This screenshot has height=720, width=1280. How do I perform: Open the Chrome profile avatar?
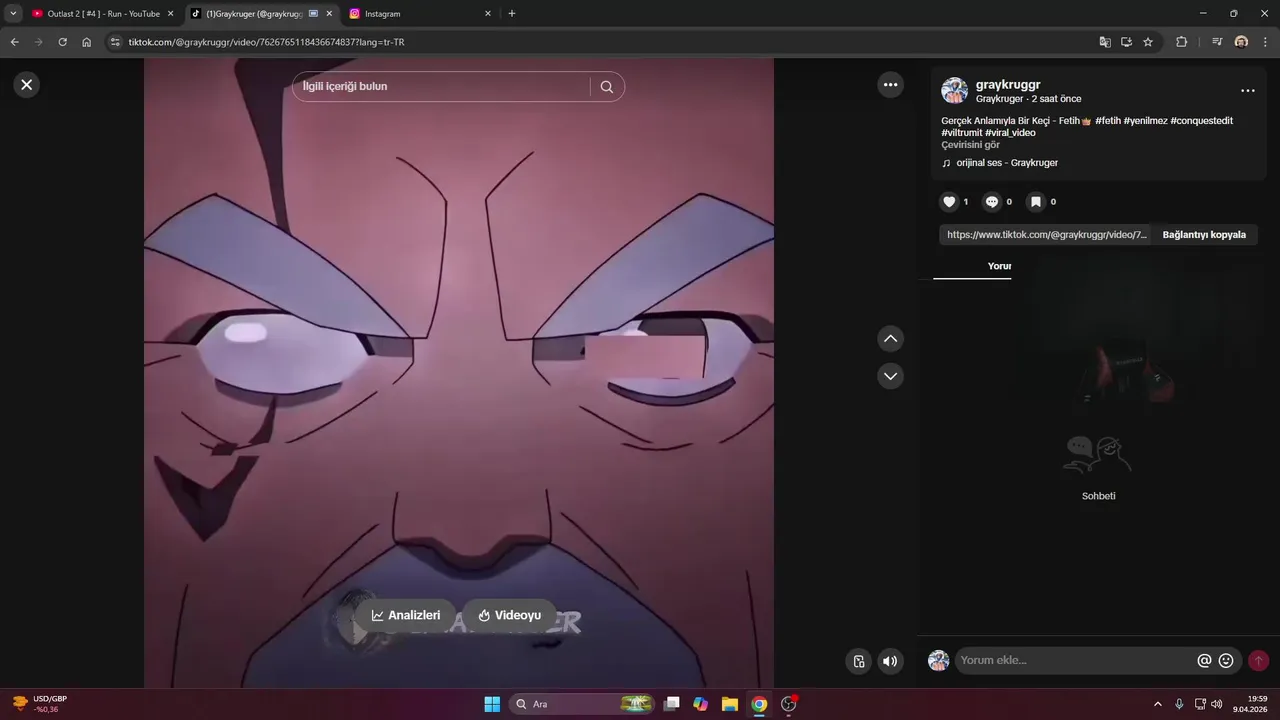pos(1241,42)
